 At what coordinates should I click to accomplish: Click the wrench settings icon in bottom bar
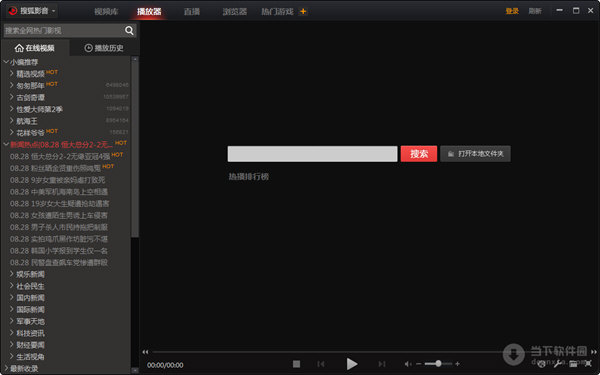(x=558, y=364)
